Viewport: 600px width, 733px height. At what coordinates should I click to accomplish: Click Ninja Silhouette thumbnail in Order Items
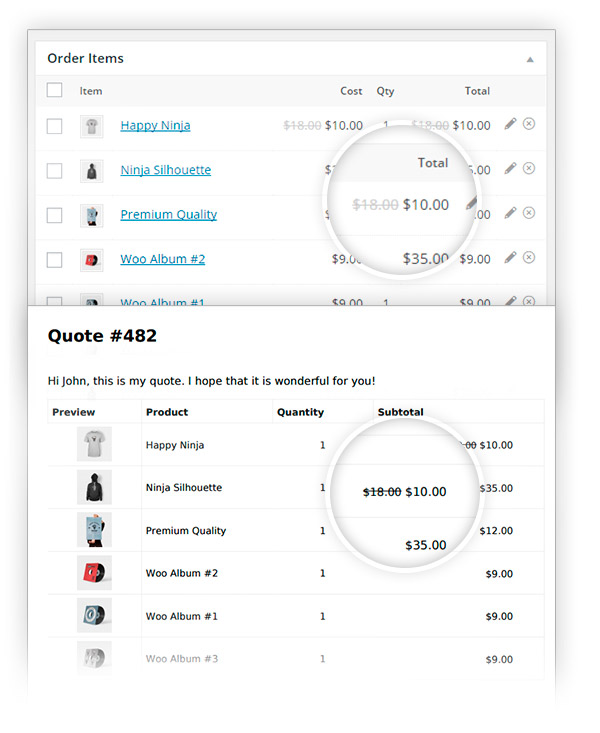click(x=92, y=171)
